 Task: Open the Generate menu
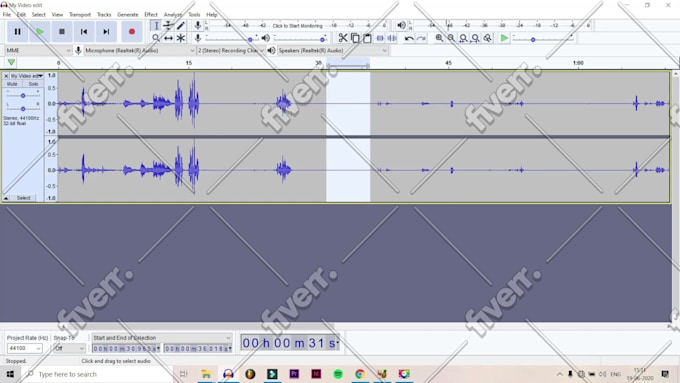pyautogui.click(x=128, y=14)
